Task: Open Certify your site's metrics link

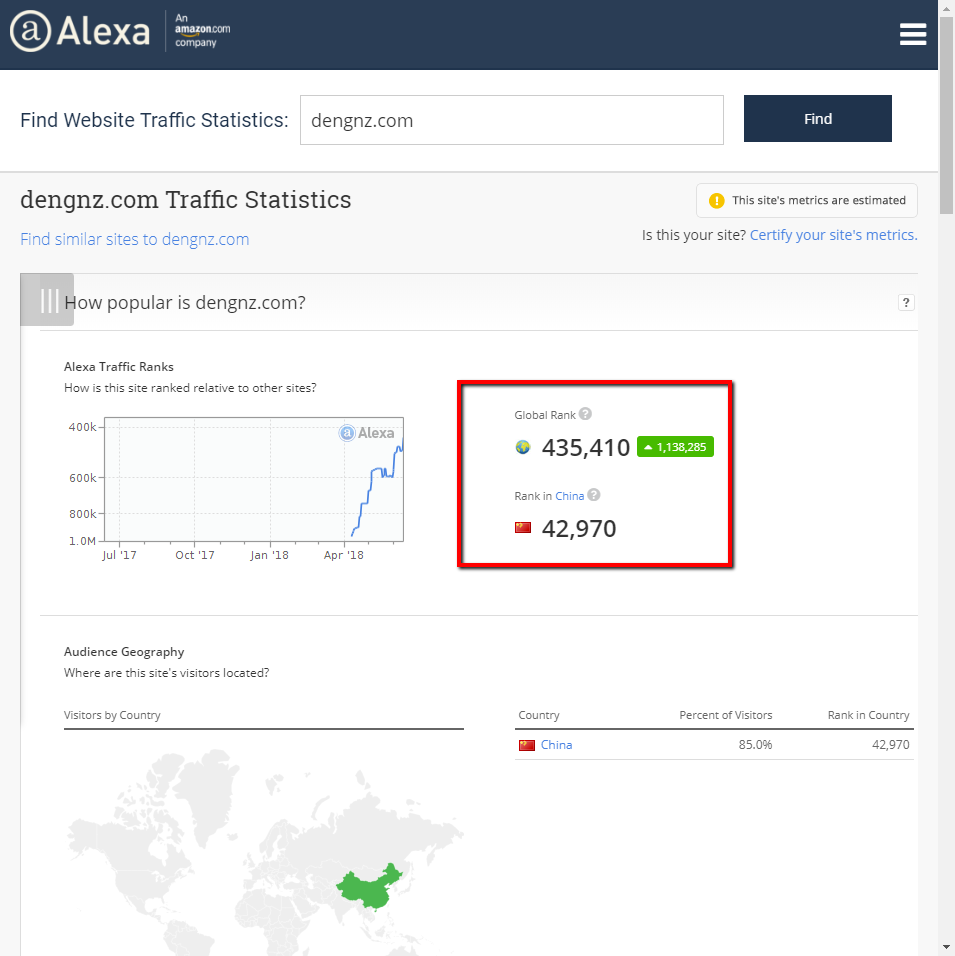Action: 834,235
